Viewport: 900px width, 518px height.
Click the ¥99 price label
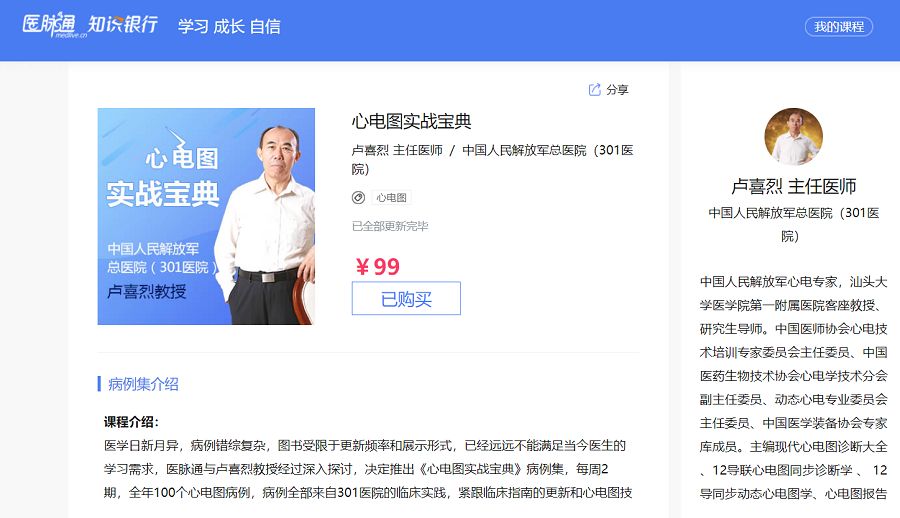pyautogui.click(x=377, y=266)
